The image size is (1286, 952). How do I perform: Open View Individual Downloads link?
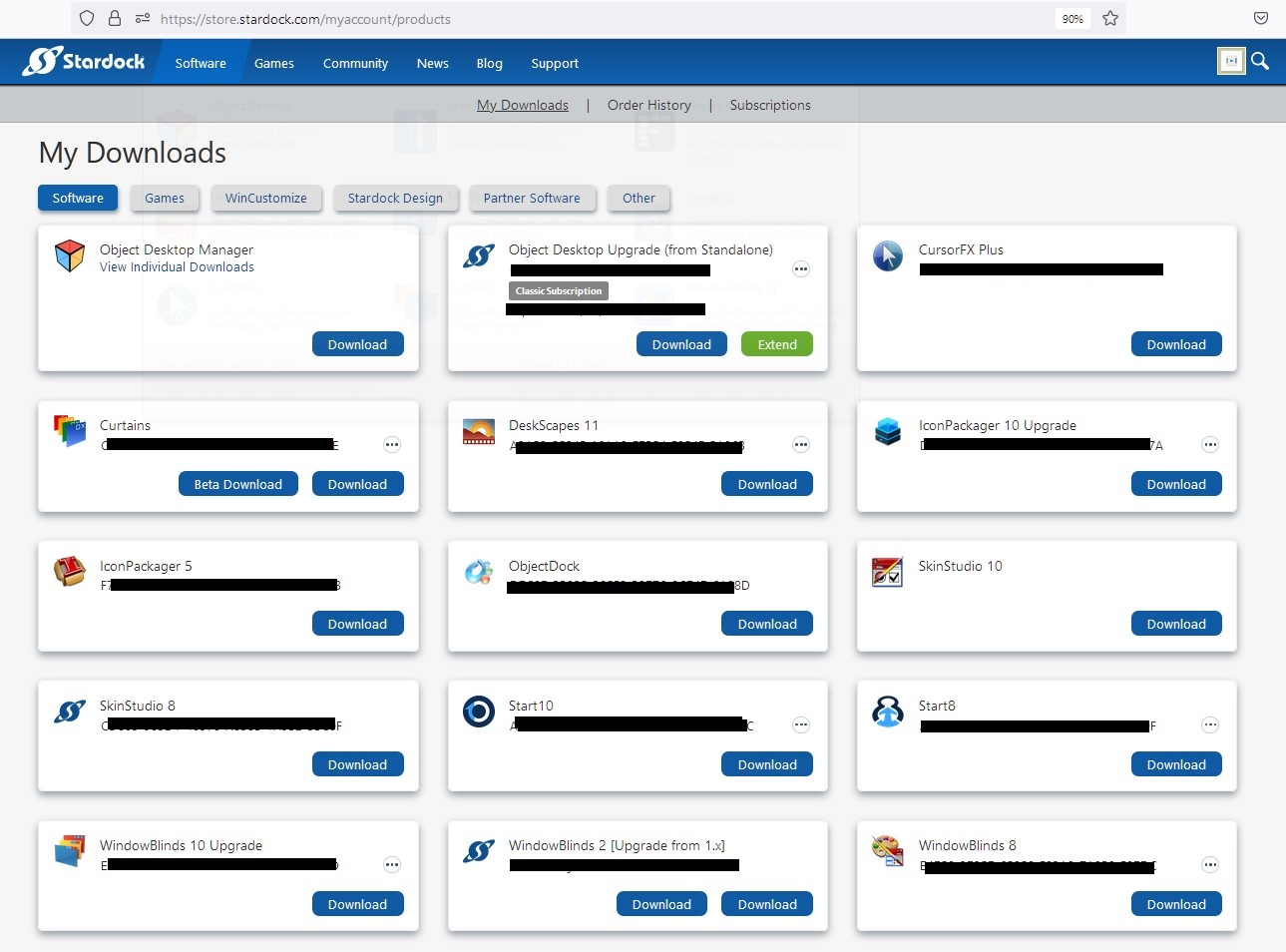[x=177, y=267]
